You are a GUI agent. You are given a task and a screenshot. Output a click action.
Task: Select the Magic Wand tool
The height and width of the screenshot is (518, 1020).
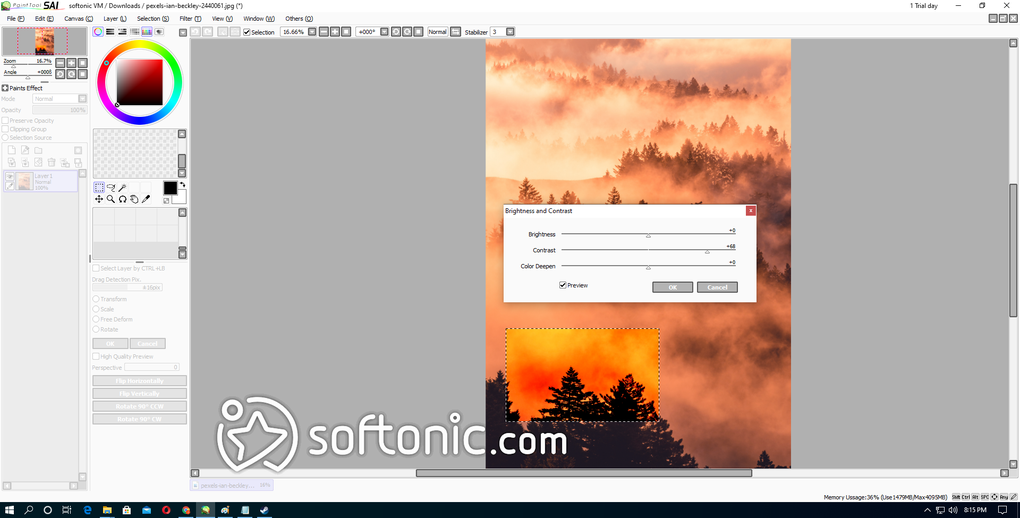(x=122, y=187)
